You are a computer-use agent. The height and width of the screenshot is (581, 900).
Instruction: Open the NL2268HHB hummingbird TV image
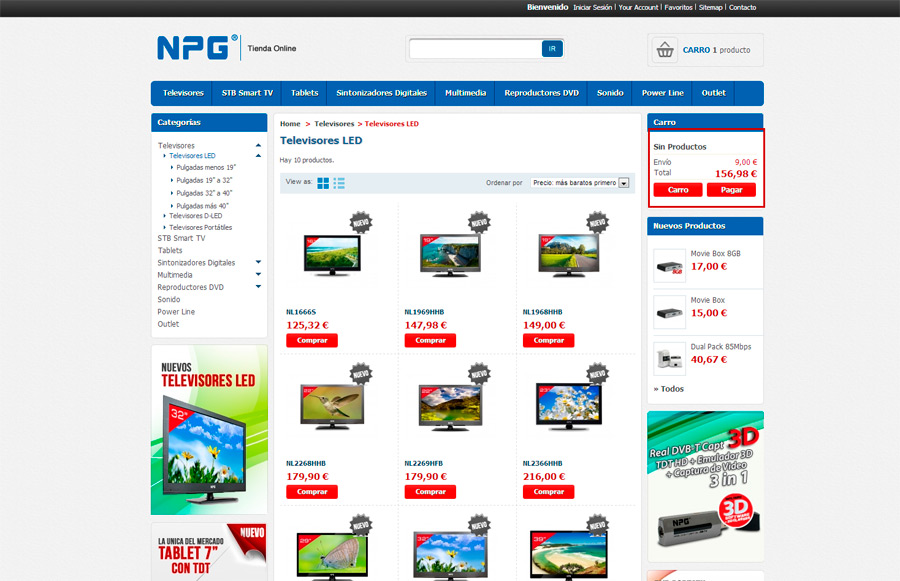[332, 406]
